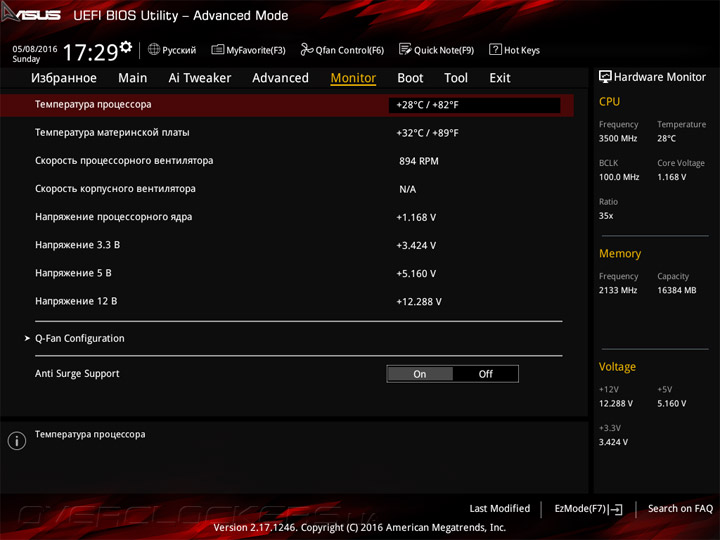
Task: Open Quick Note(F9)
Action: (x=436, y=50)
